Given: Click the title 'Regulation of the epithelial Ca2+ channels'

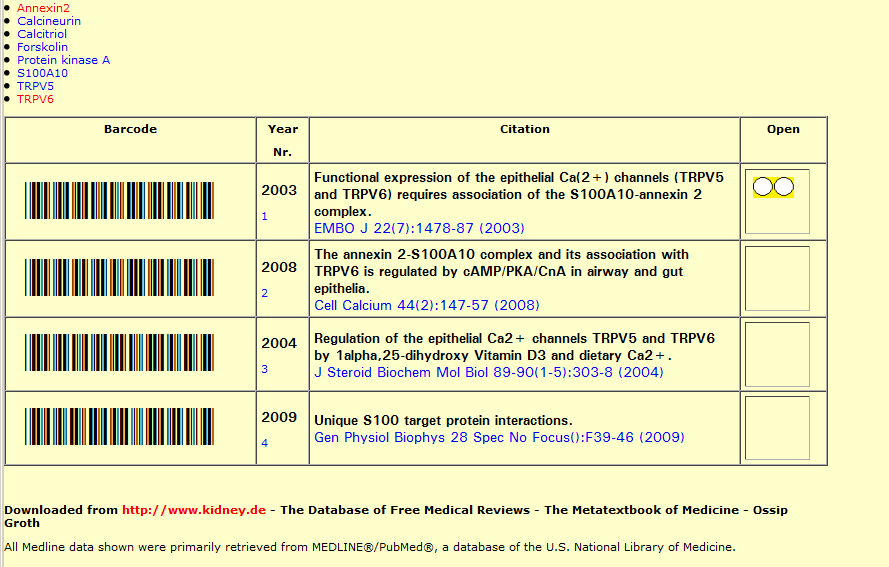Looking at the screenshot, I should pos(514,347).
